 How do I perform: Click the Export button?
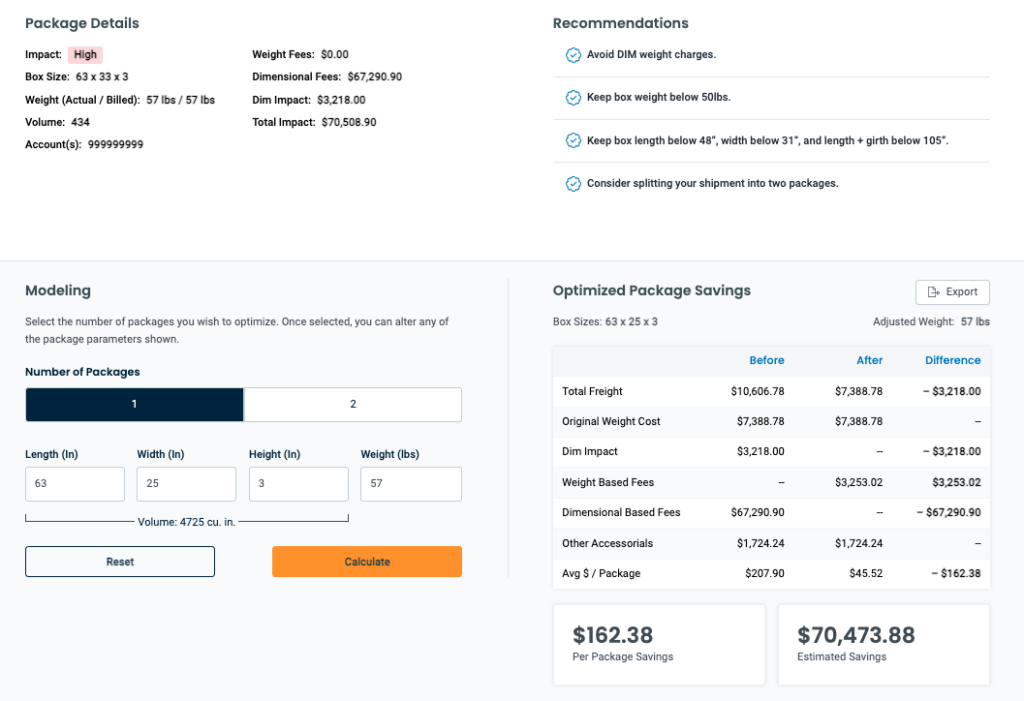[952, 291]
